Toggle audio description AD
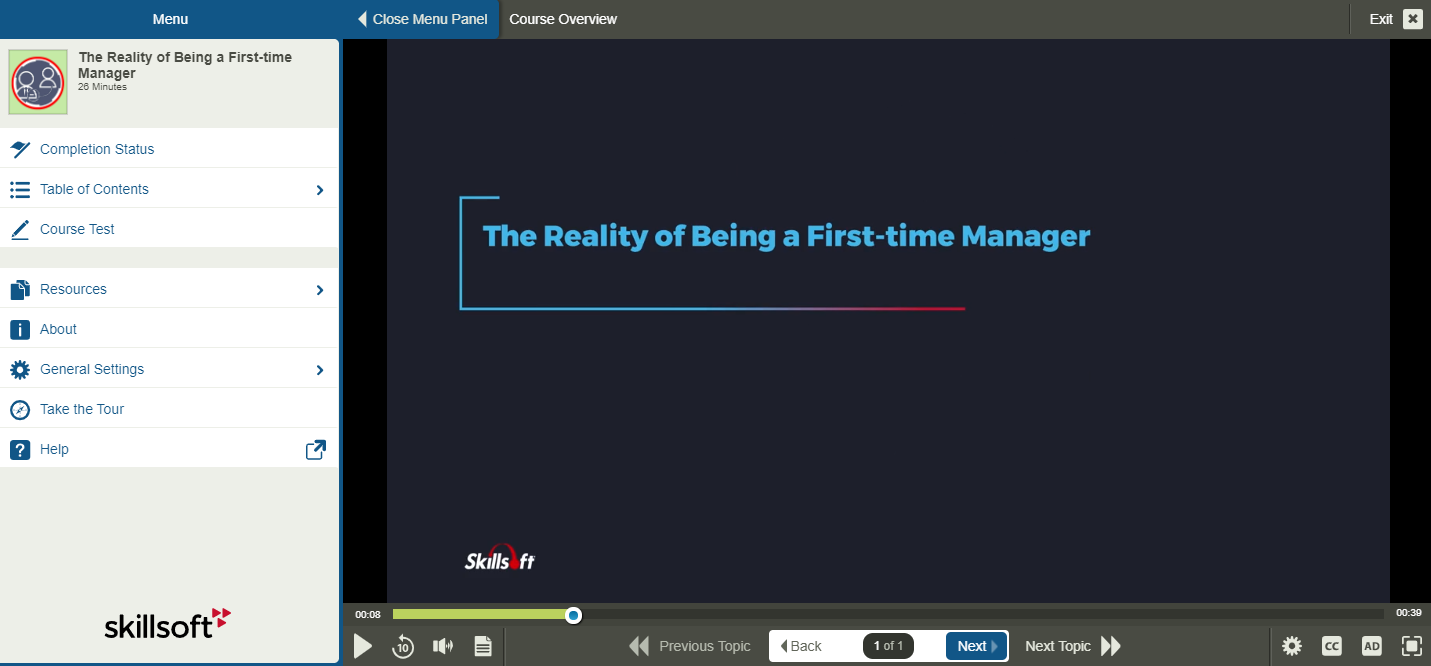 point(1372,646)
